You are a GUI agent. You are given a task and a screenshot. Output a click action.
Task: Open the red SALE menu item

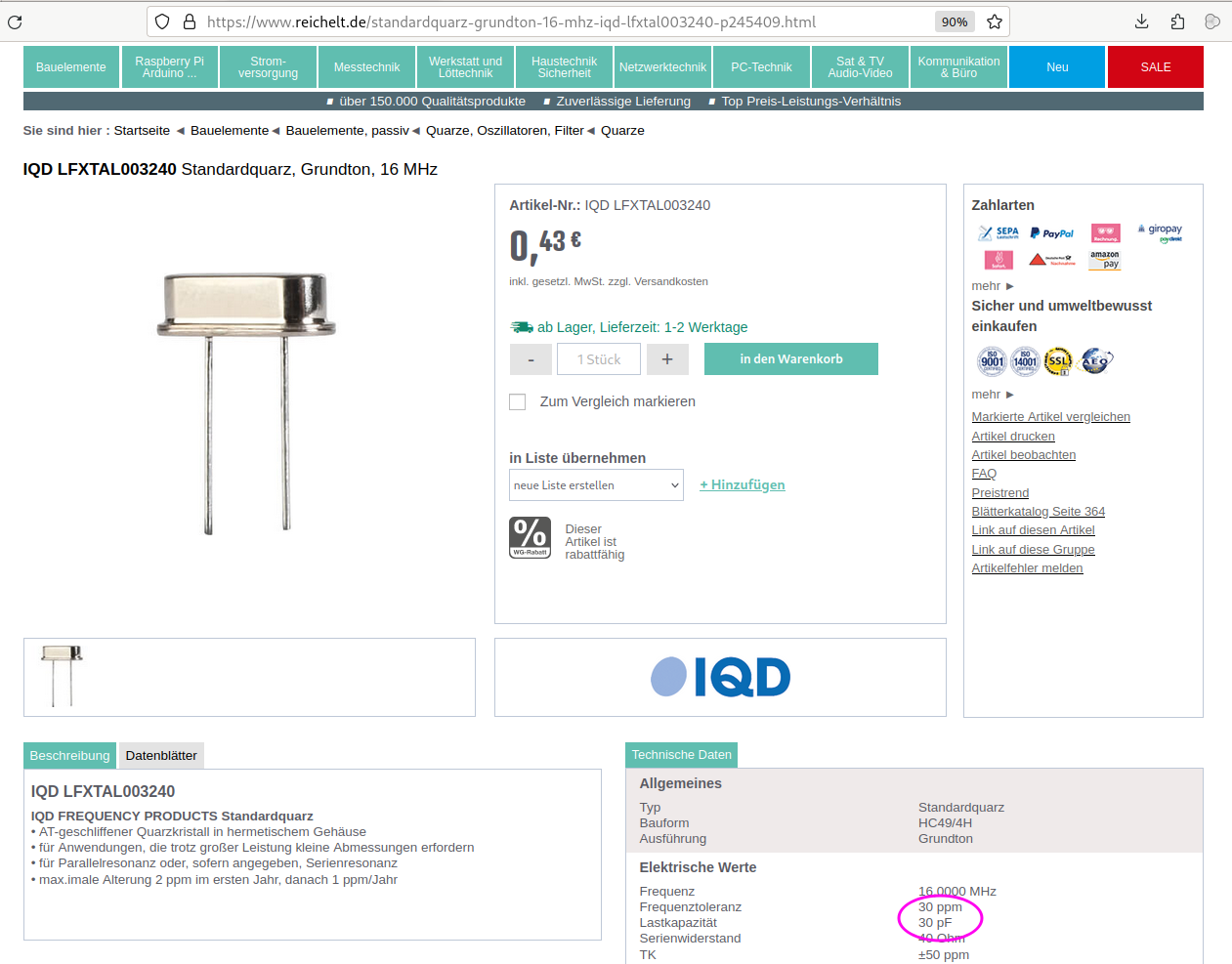pyautogui.click(x=1156, y=67)
